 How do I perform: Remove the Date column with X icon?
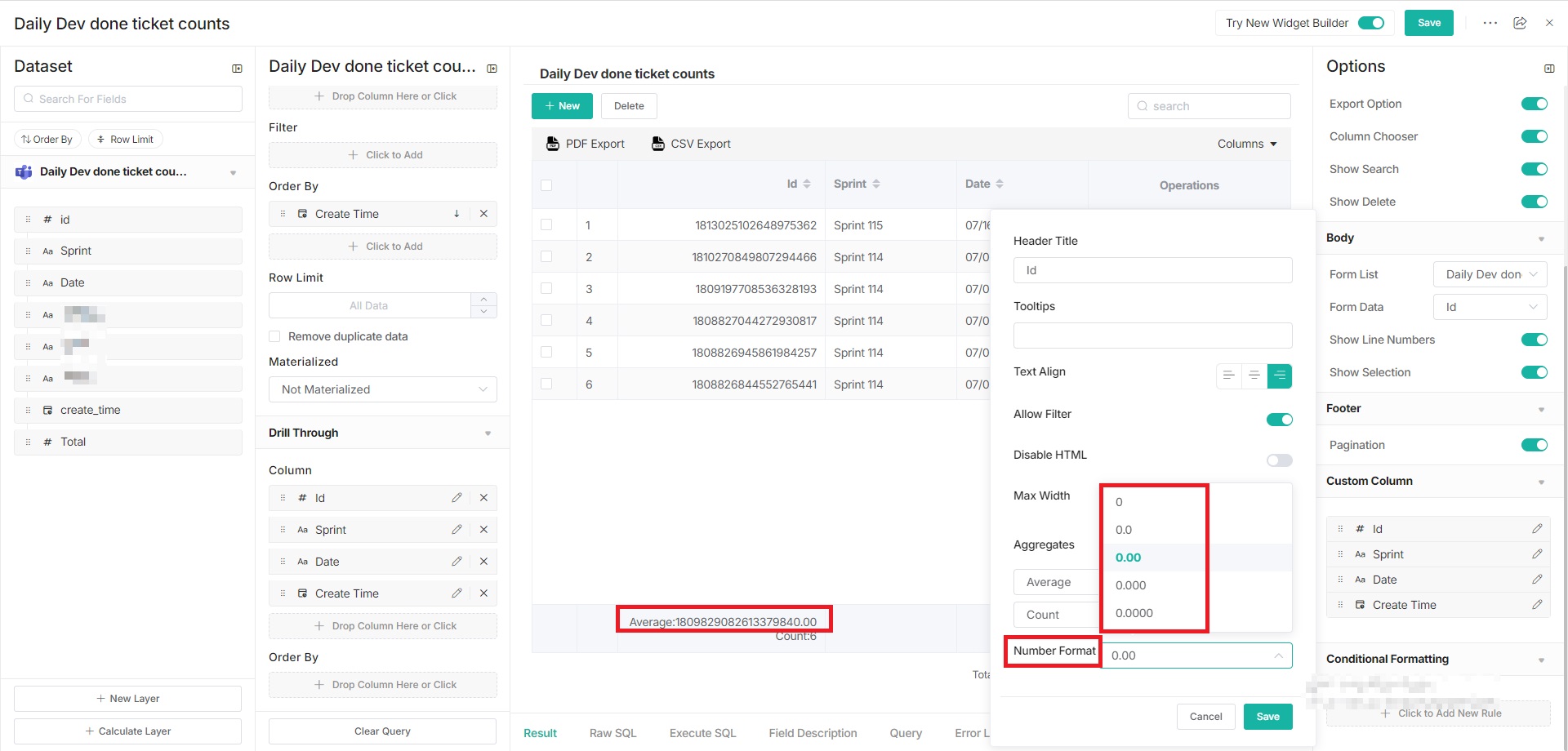tap(483, 562)
